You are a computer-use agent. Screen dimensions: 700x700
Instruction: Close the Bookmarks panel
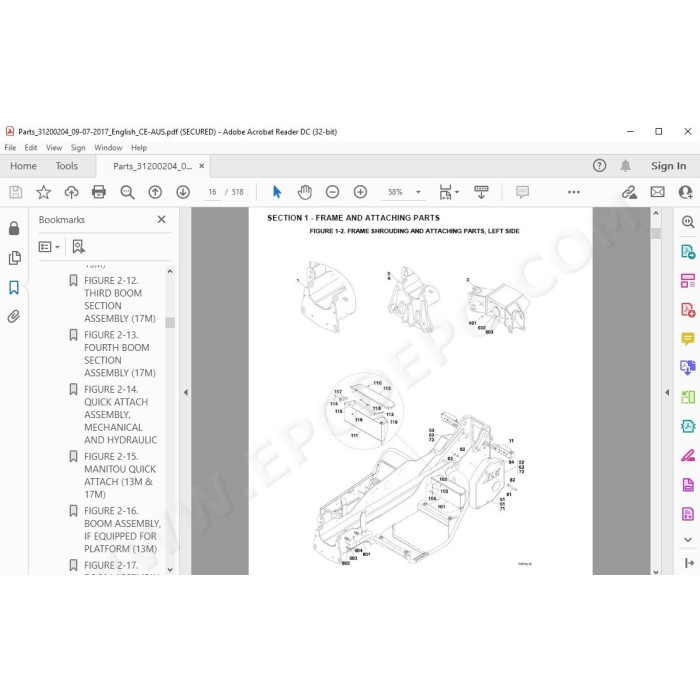point(162,219)
